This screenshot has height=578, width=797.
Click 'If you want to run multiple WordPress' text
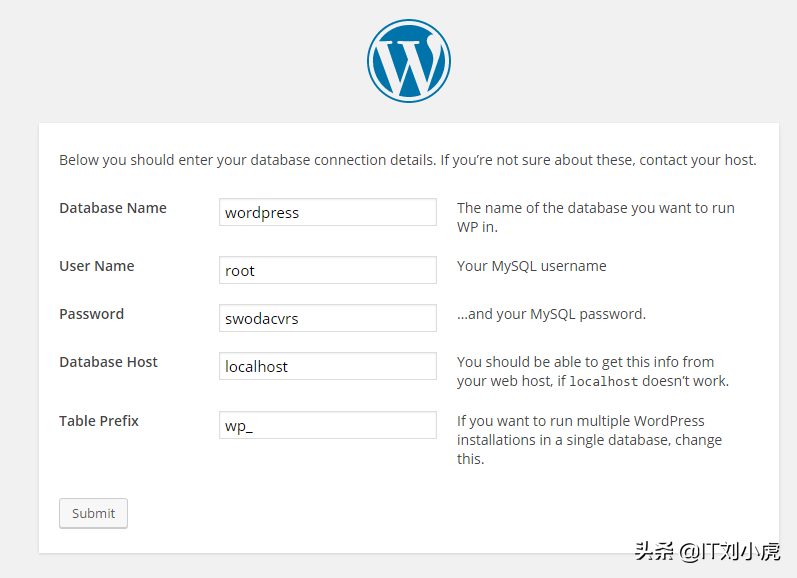coord(589,440)
